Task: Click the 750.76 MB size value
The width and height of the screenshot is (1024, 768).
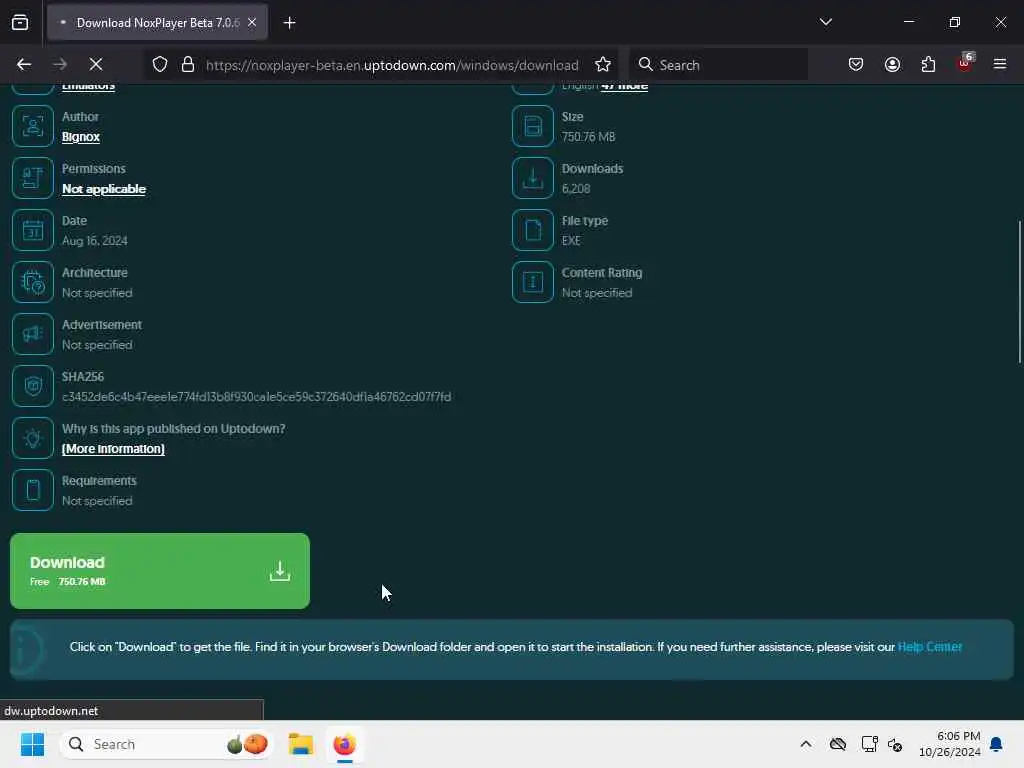Action: [588, 136]
